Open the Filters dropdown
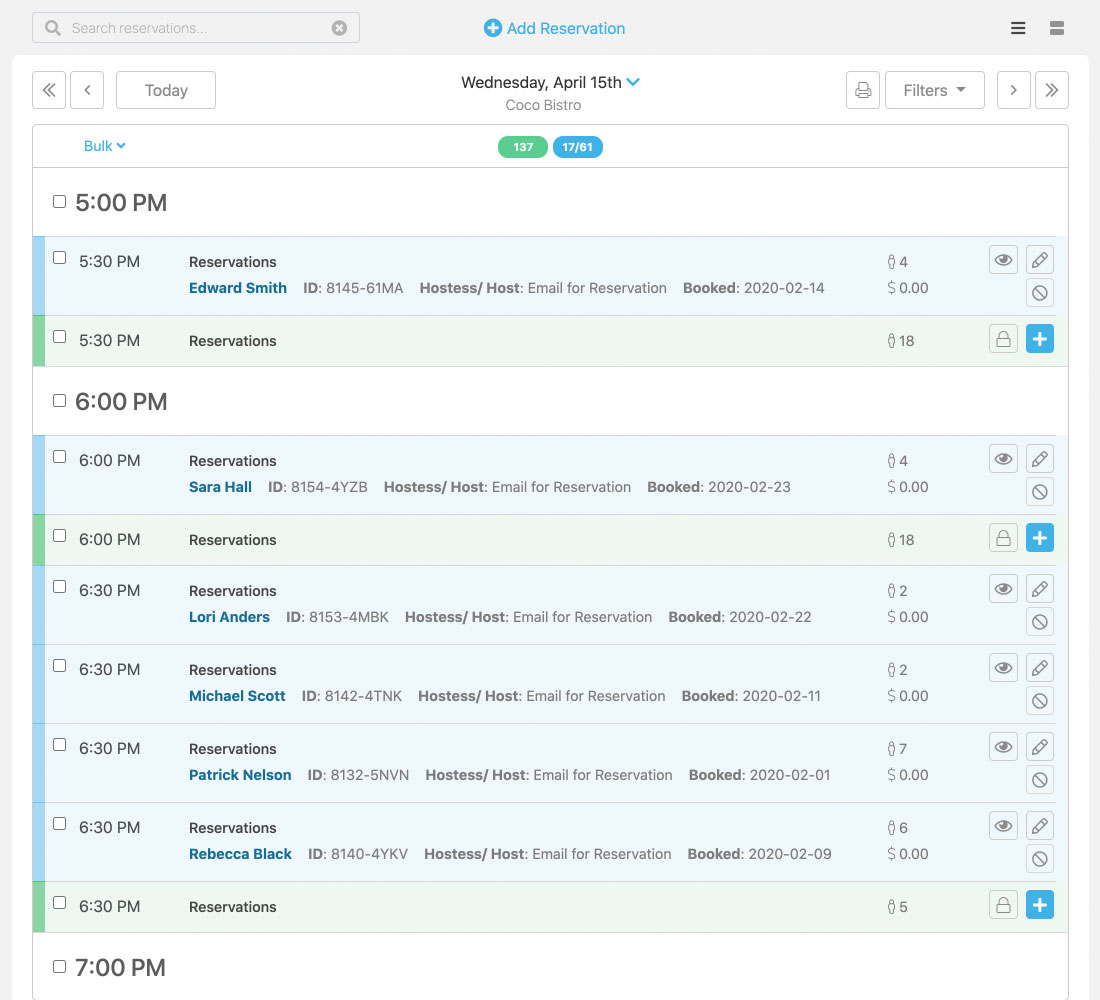The image size is (1100, 1000). [x=934, y=90]
